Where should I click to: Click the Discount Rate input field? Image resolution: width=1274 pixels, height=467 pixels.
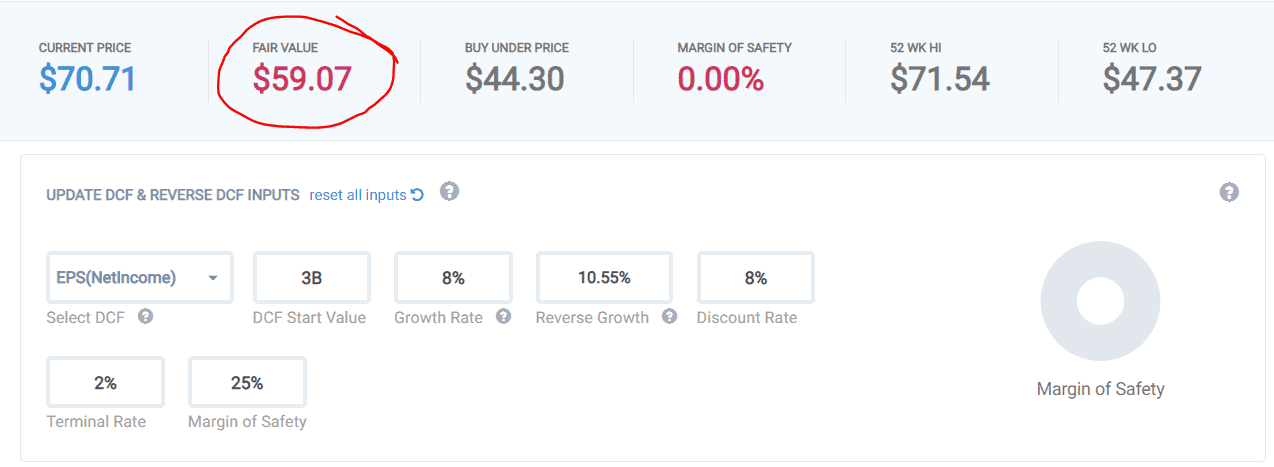point(755,278)
